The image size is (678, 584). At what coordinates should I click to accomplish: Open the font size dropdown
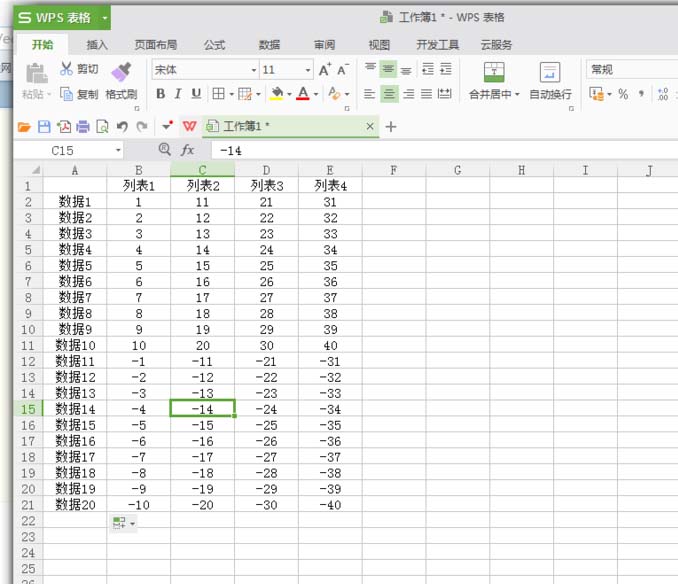(x=307, y=70)
